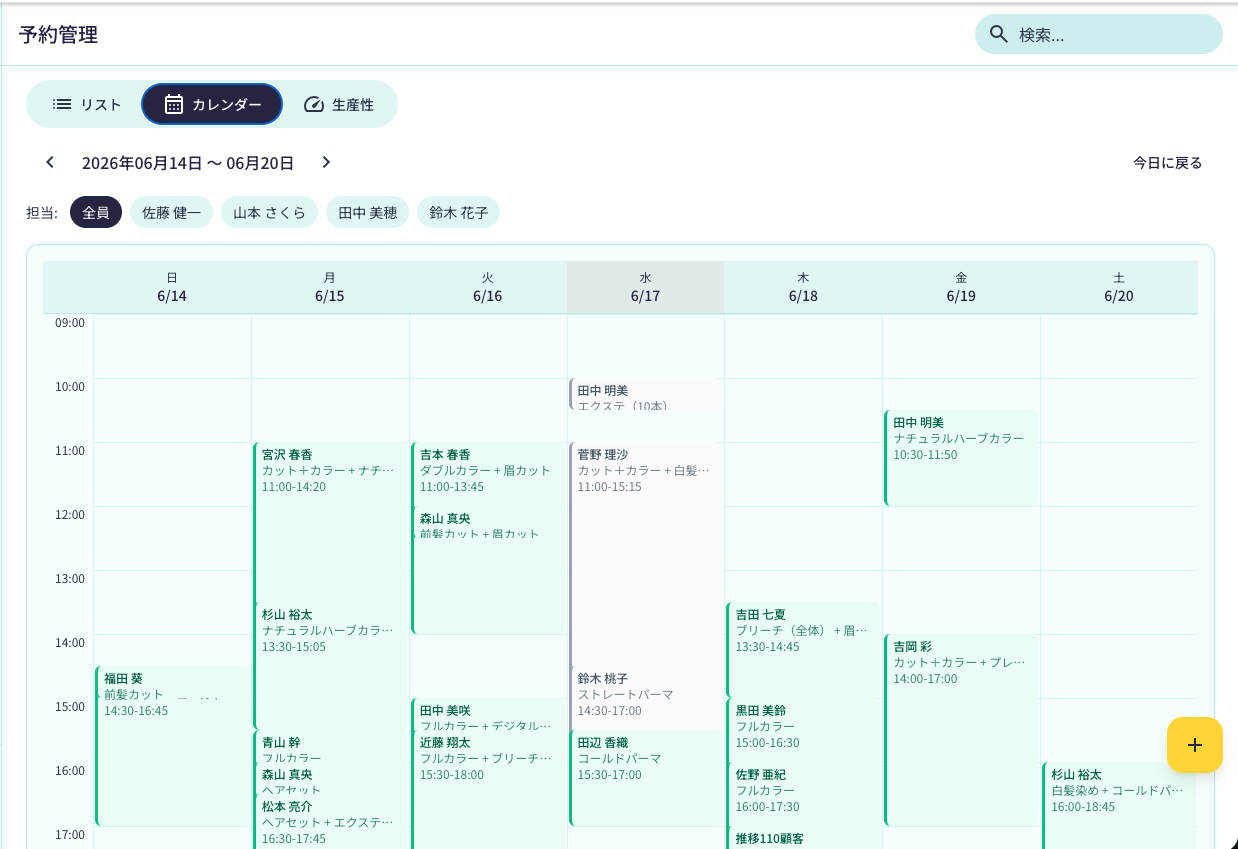Filter staff by 田中 美穂
Image resolution: width=1238 pixels, height=849 pixels.
(367, 212)
